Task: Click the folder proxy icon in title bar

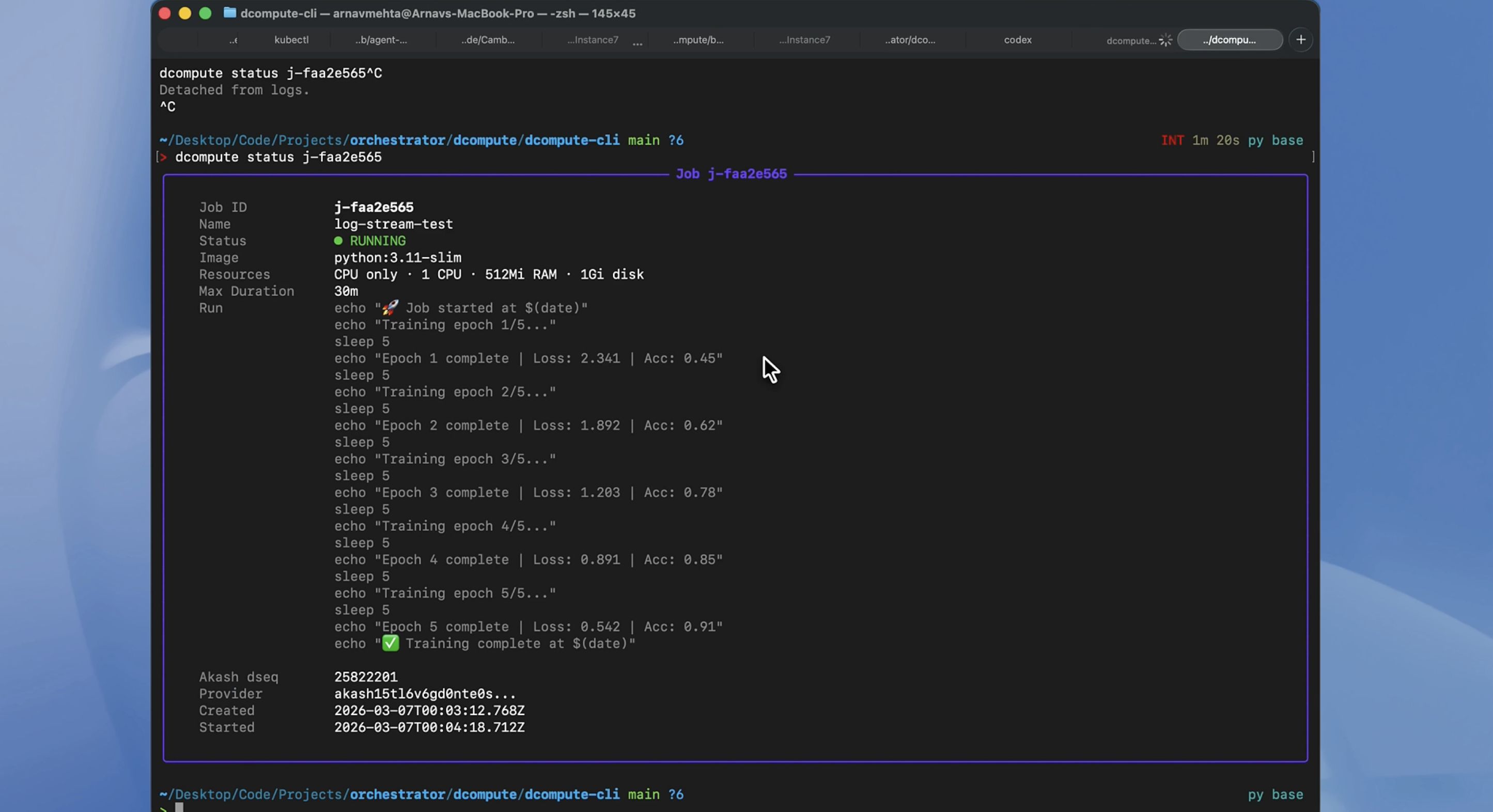Action: (x=229, y=13)
